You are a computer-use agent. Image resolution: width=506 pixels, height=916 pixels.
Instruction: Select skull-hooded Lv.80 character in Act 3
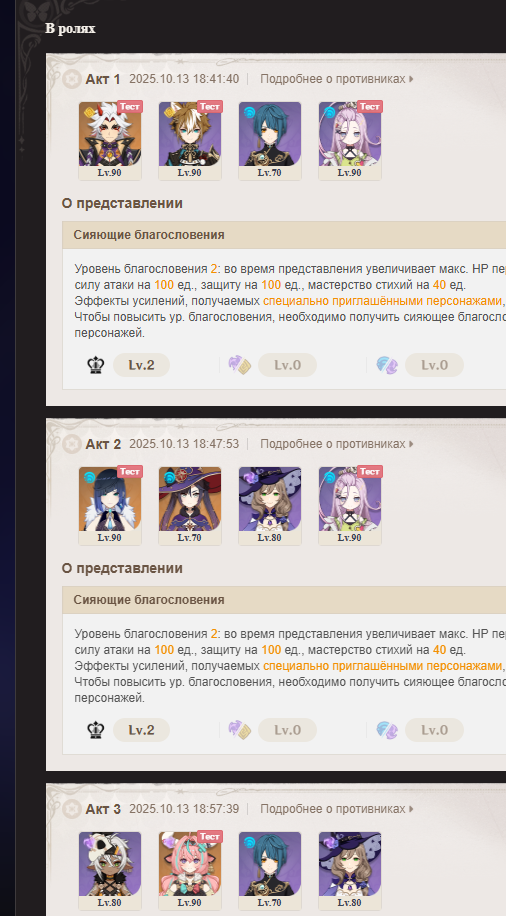coord(110,870)
